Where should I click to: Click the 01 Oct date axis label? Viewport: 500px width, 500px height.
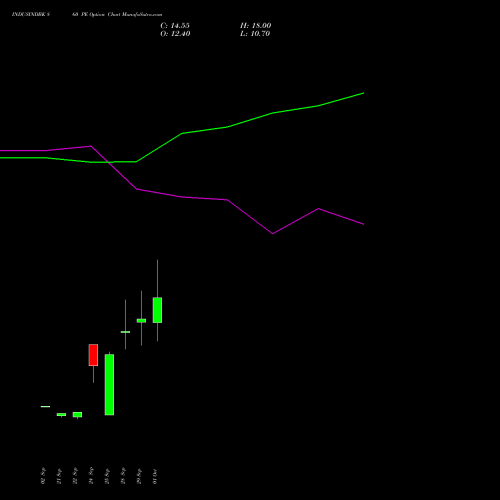pyautogui.click(x=155, y=476)
